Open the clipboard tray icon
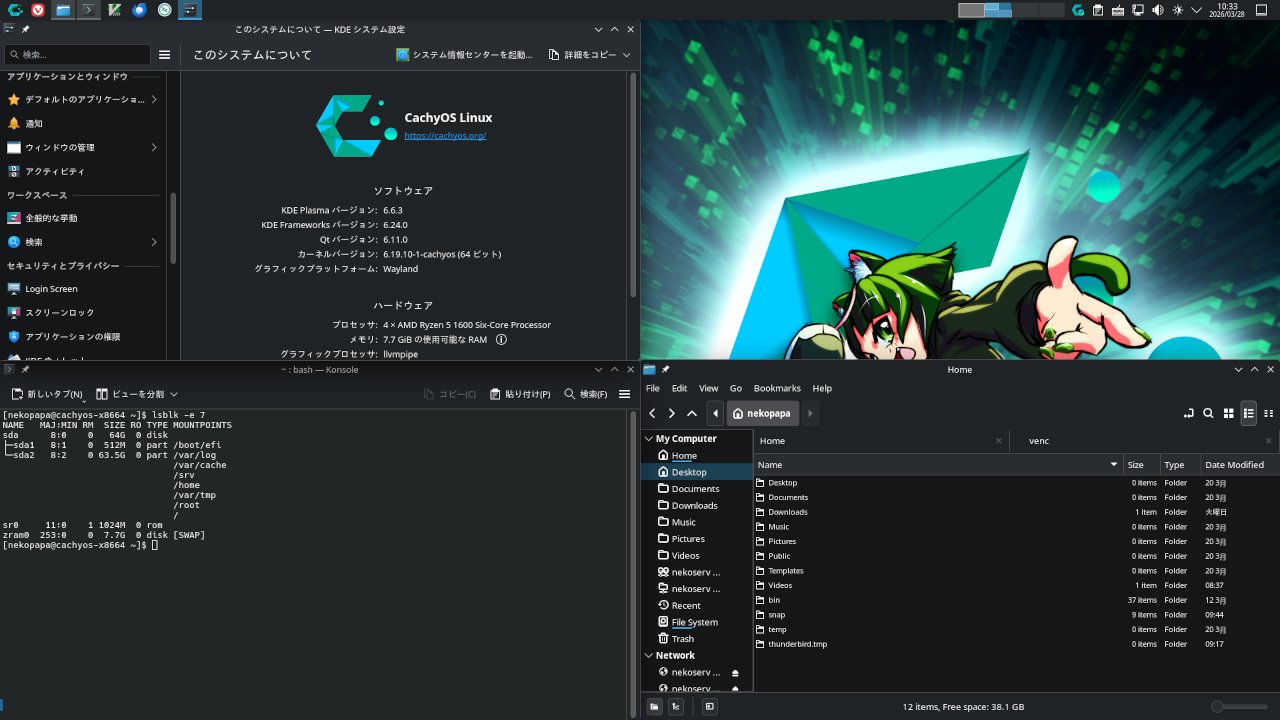1280x720 pixels. pos(1097,10)
